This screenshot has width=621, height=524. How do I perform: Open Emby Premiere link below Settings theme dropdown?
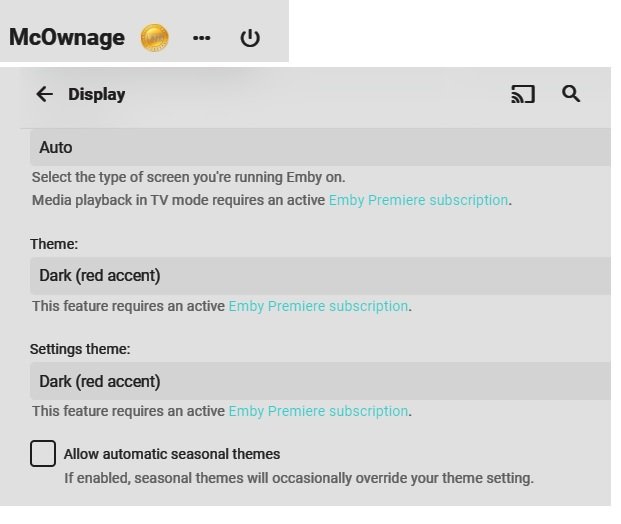pos(318,411)
